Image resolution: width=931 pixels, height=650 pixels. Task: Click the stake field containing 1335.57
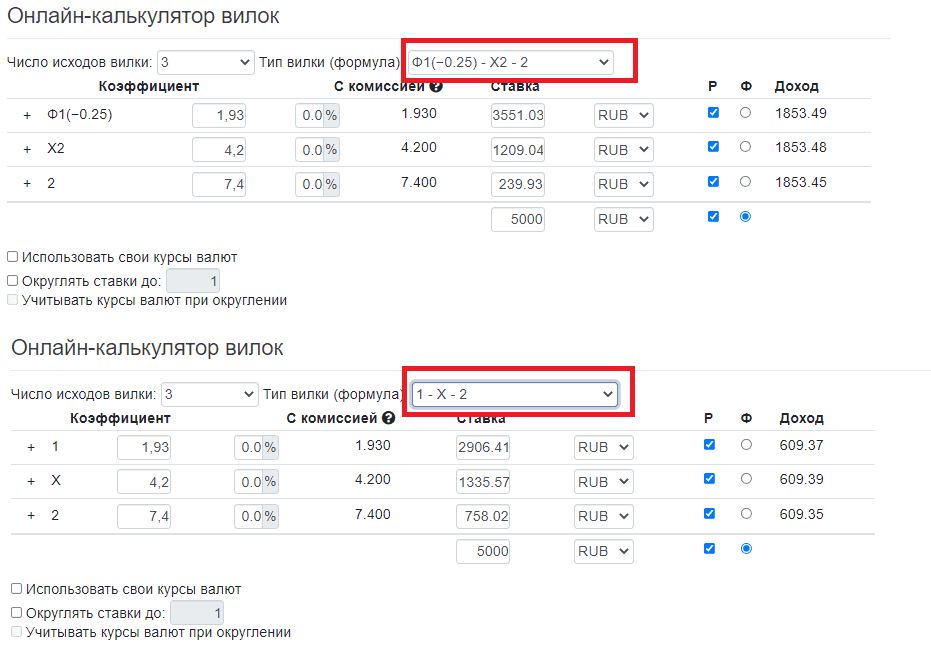pyautogui.click(x=483, y=482)
